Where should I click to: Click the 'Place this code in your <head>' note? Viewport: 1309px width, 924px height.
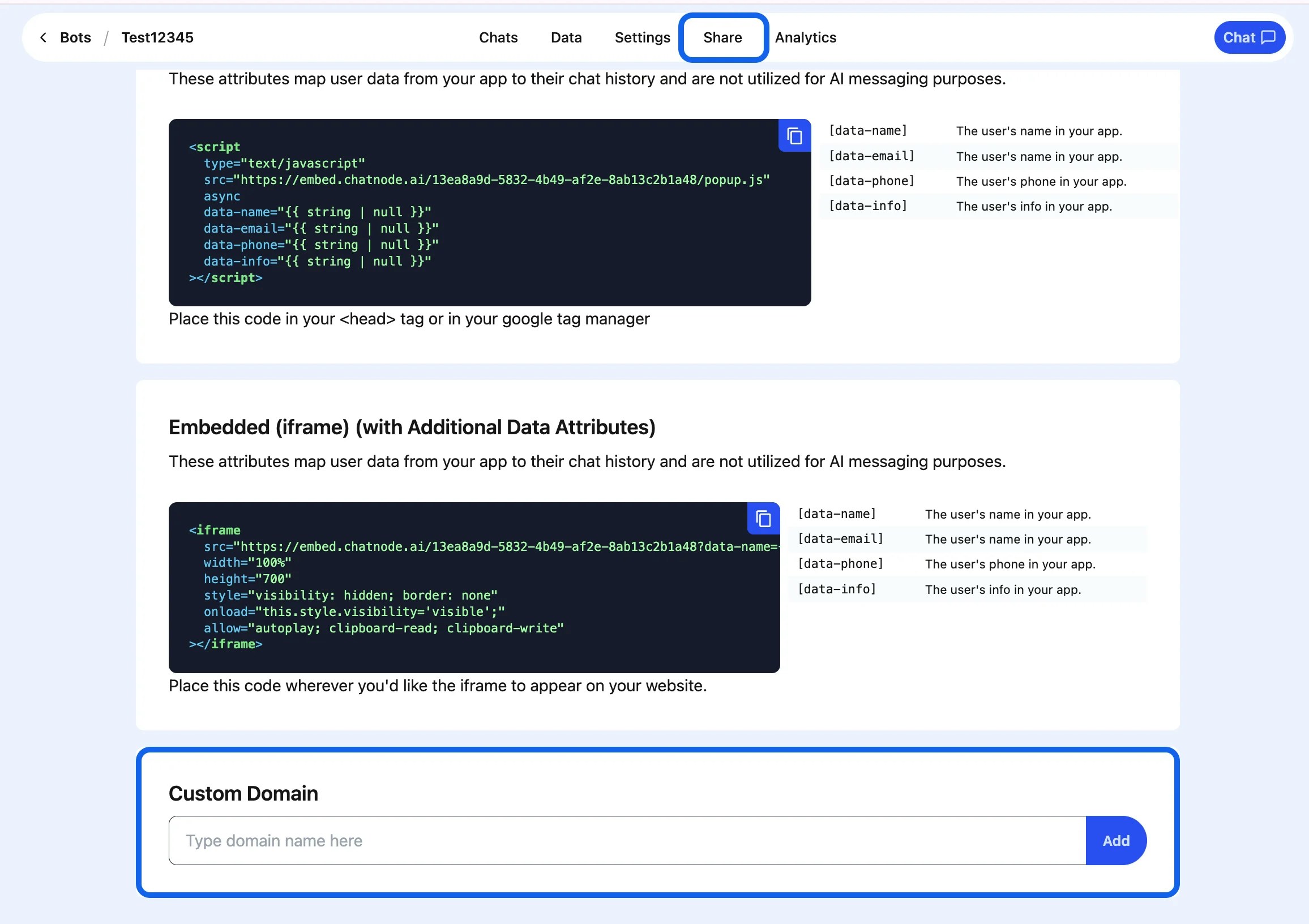(409, 319)
